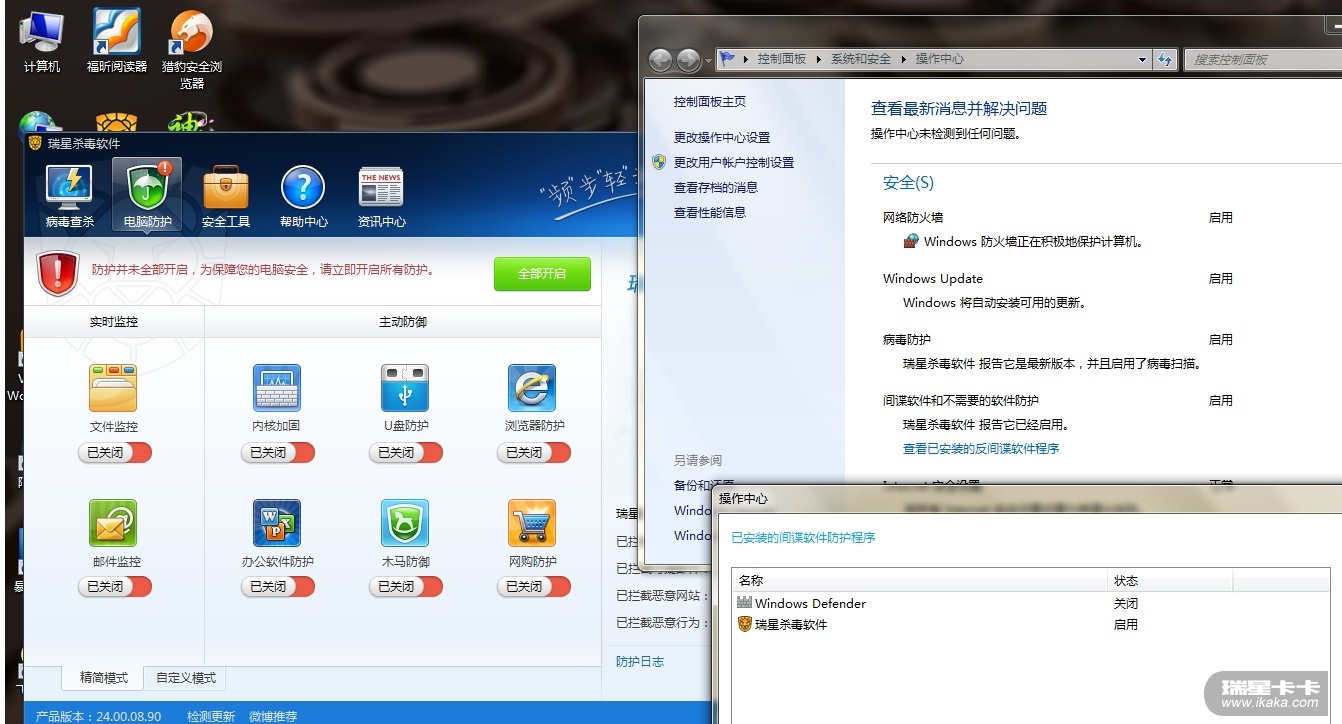
Task: Click the 邮件监控 envelope icon
Action: [113, 523]
